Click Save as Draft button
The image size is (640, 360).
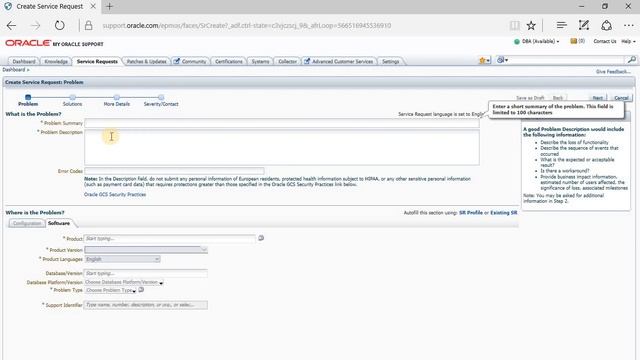530,98
